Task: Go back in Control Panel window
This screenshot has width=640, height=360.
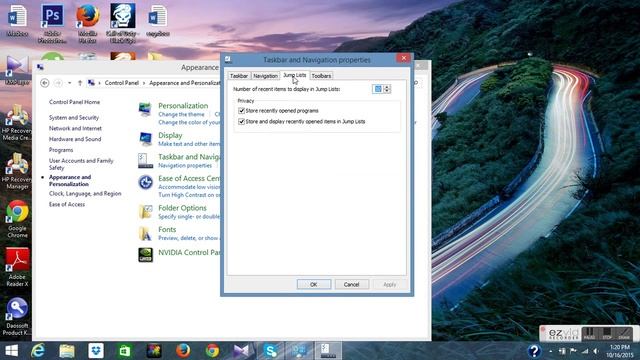Action: click(45, 83)
